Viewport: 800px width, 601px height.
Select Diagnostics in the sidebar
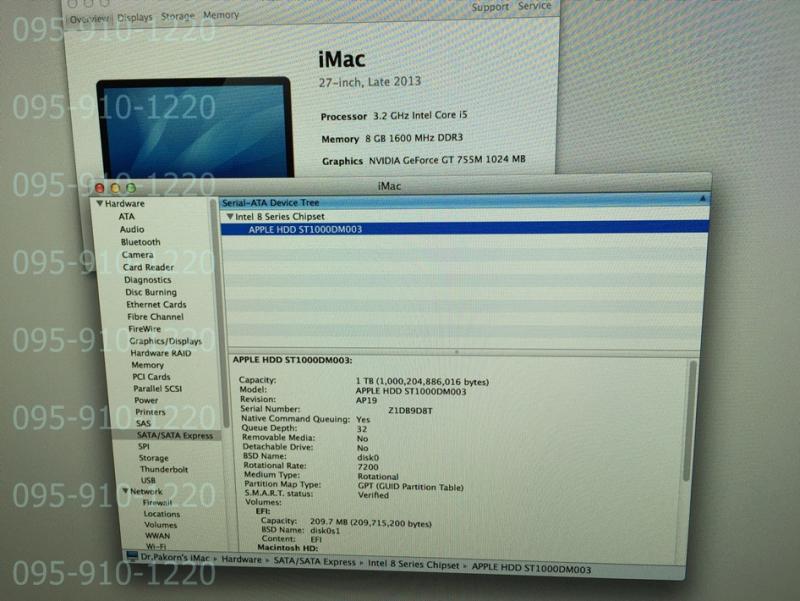pos(148,280)
